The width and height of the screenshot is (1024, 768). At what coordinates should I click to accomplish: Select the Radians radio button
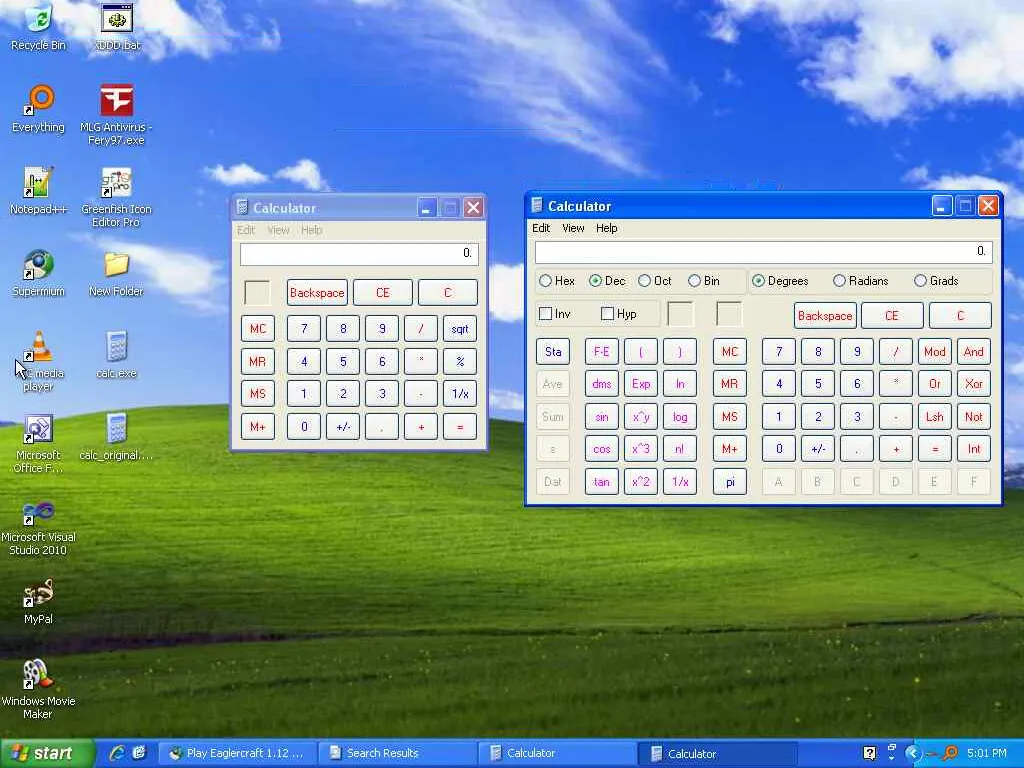861,281
